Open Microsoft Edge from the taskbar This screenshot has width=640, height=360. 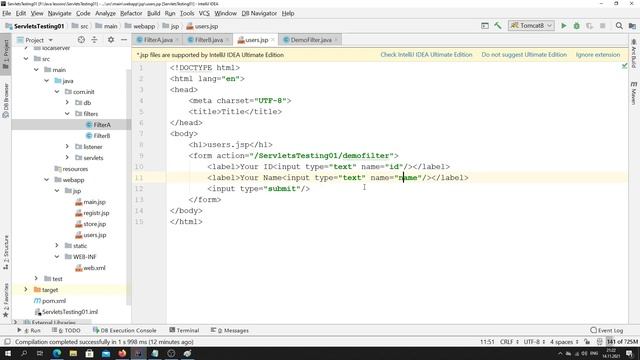click(57, 353)
